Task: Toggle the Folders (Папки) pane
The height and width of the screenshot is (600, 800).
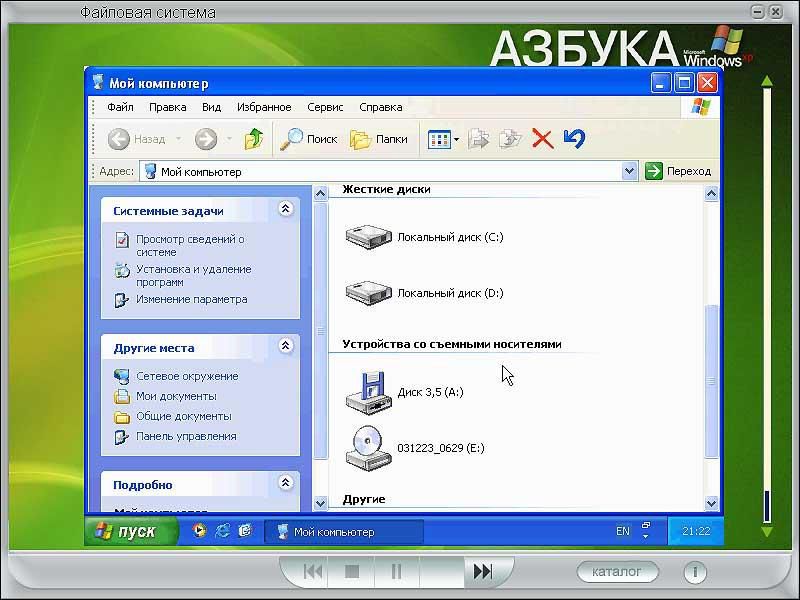Action: coord(379,139)
